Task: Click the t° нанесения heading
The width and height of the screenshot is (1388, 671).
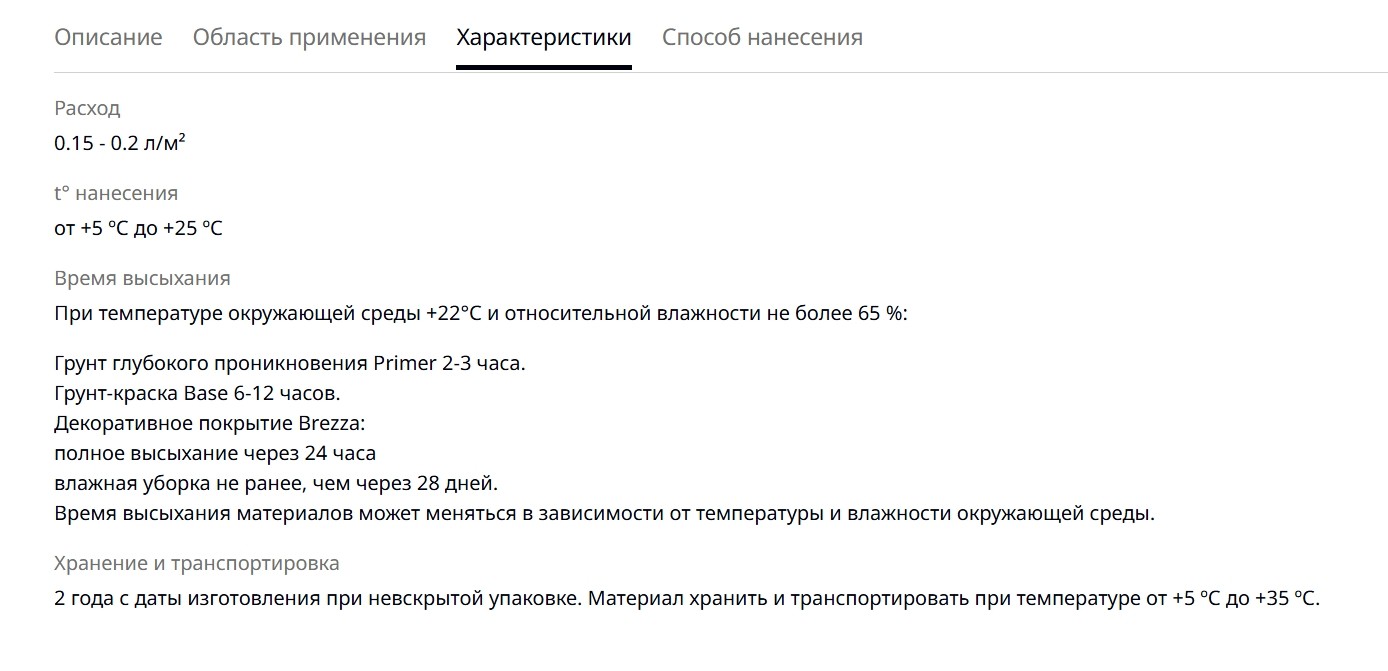Action: click(x=116, y=193)
